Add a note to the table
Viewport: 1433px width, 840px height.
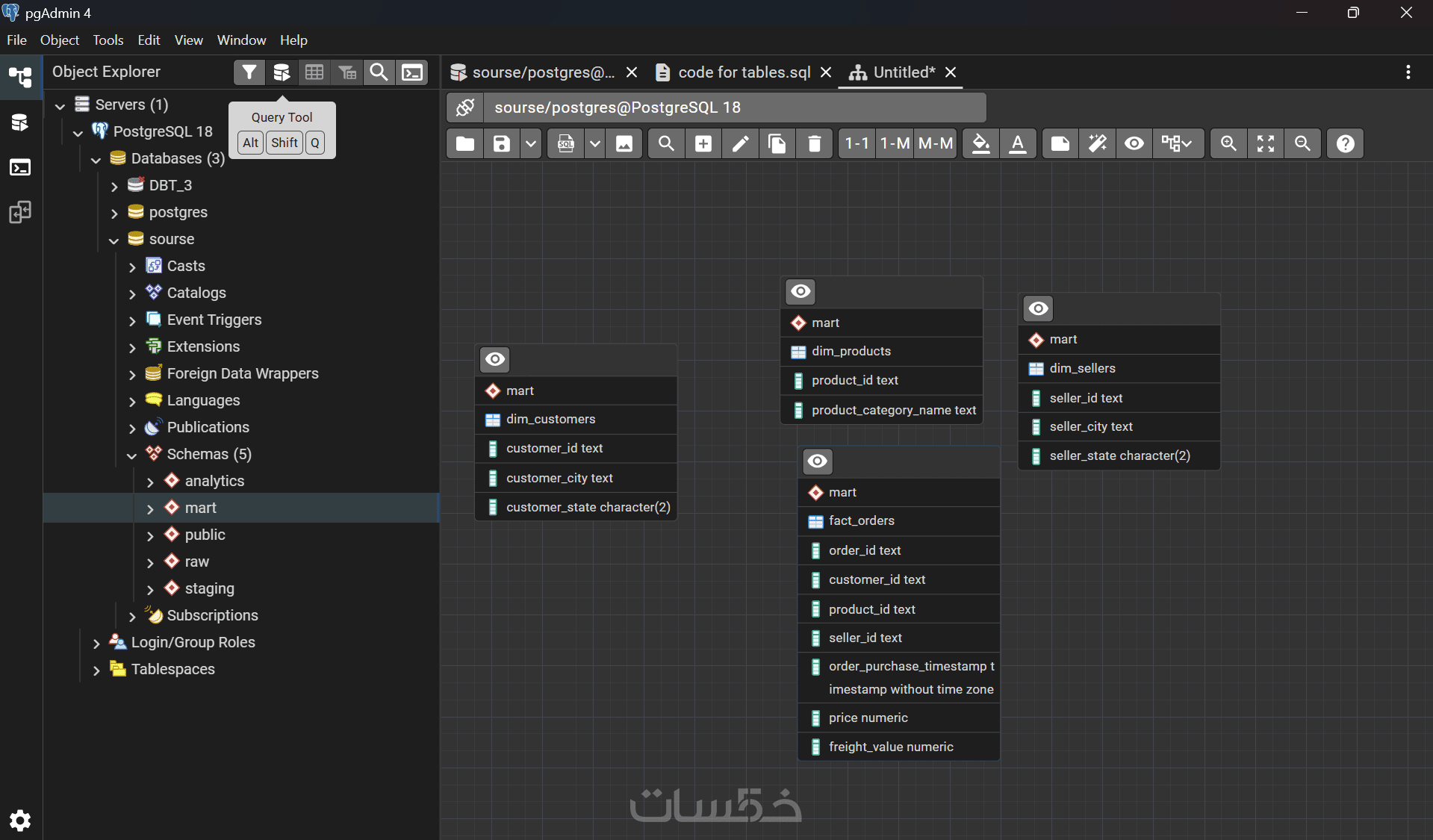pyautogui.click(x=1060, y=143)
